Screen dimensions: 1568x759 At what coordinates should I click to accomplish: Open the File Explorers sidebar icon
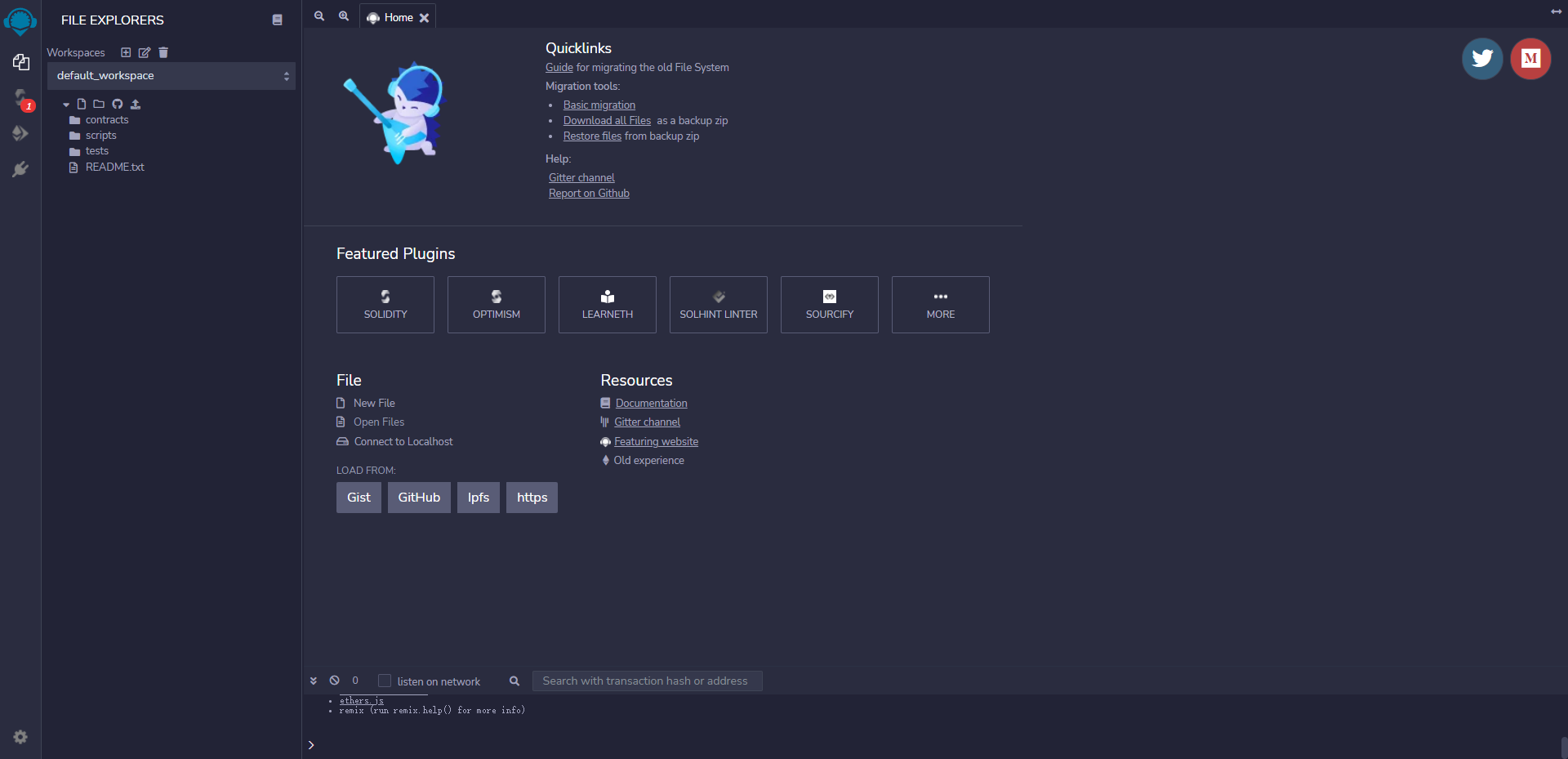[x=20, y=62]
